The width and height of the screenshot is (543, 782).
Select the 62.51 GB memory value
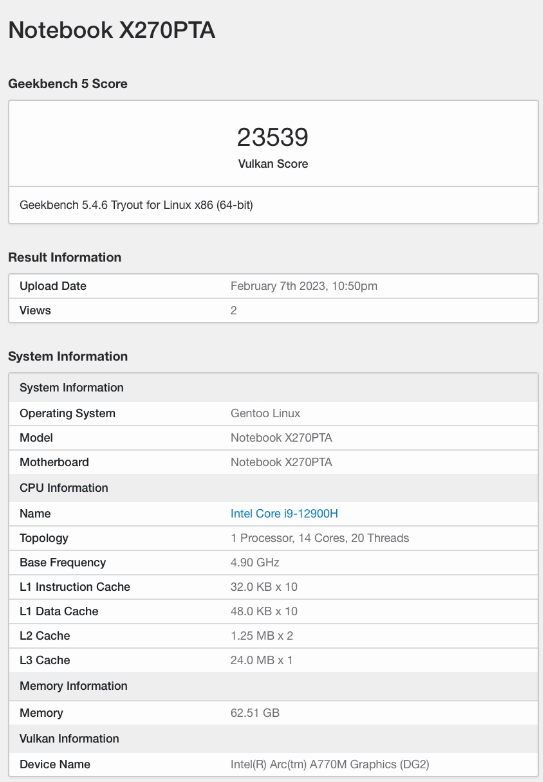[x=255, y=713]
